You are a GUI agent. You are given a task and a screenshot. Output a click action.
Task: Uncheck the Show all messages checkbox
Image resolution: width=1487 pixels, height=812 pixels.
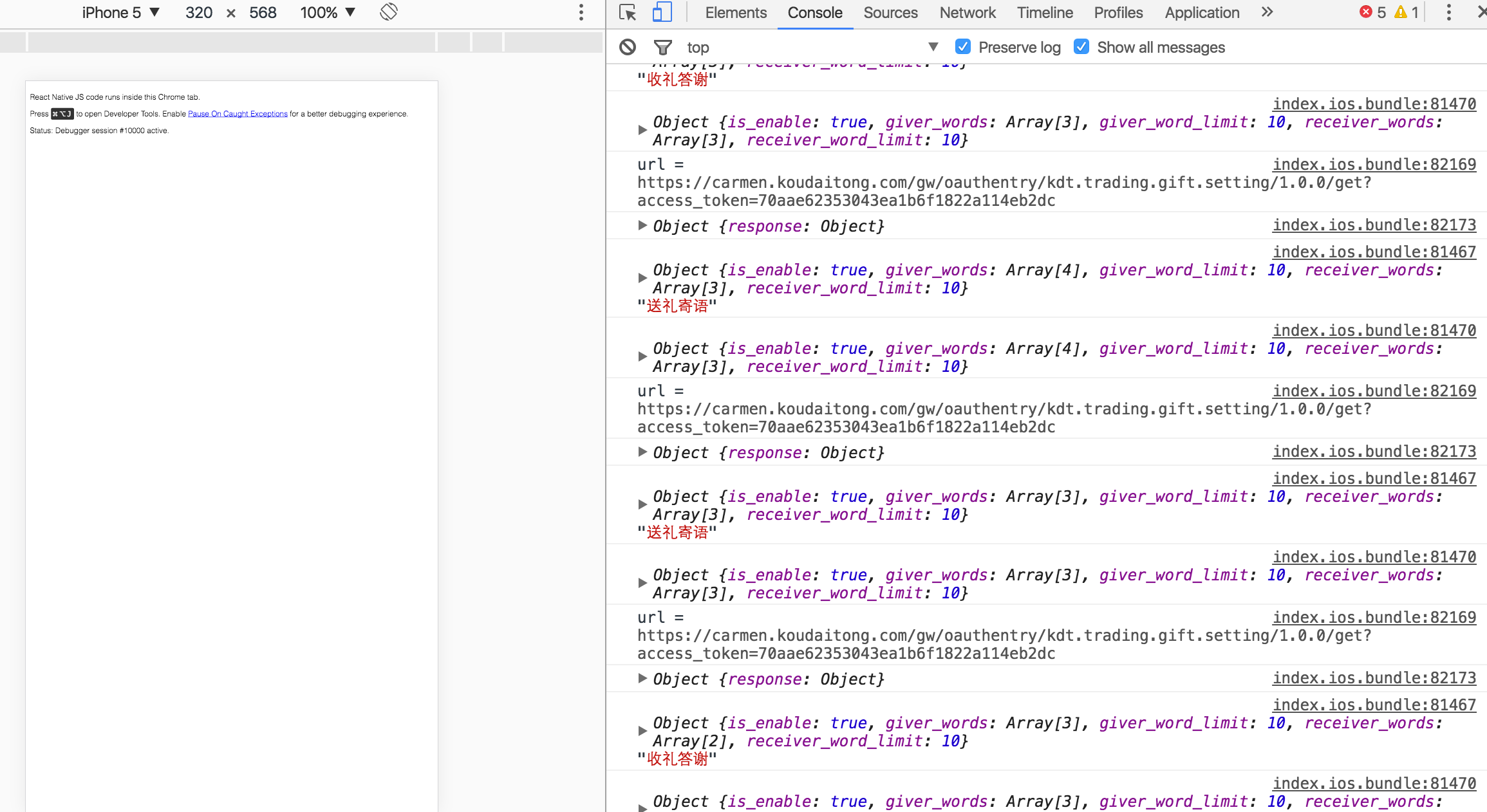tap(1081, 47)
